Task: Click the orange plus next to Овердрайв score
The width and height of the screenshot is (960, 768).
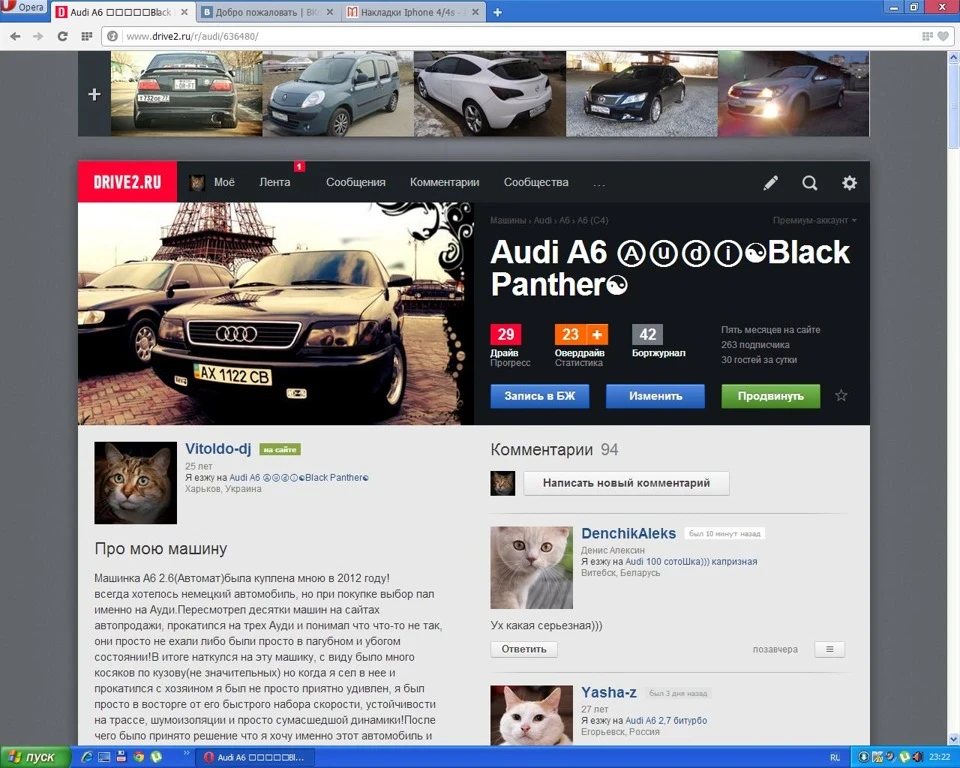Action: (597, 334)
